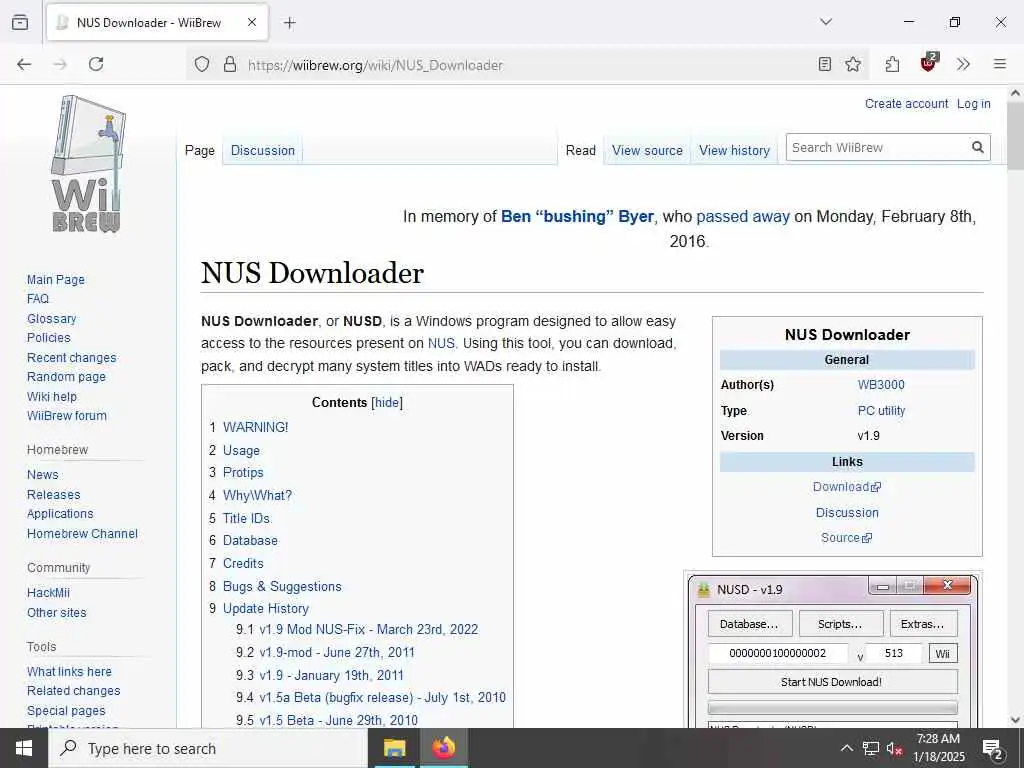This screenshot has width=1024, height=768.
Task: Bookmark this page with star
Action: (853, 64)
